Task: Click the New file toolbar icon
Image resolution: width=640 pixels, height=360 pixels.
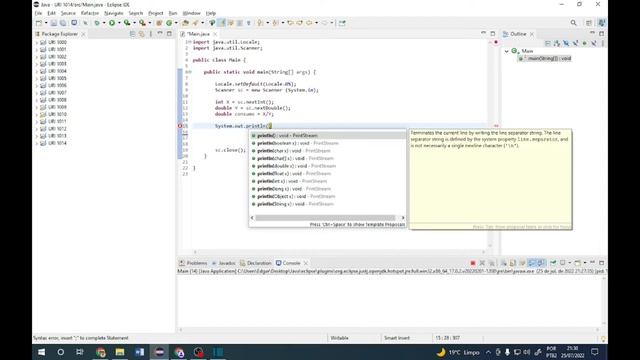Action: [39, 23]
